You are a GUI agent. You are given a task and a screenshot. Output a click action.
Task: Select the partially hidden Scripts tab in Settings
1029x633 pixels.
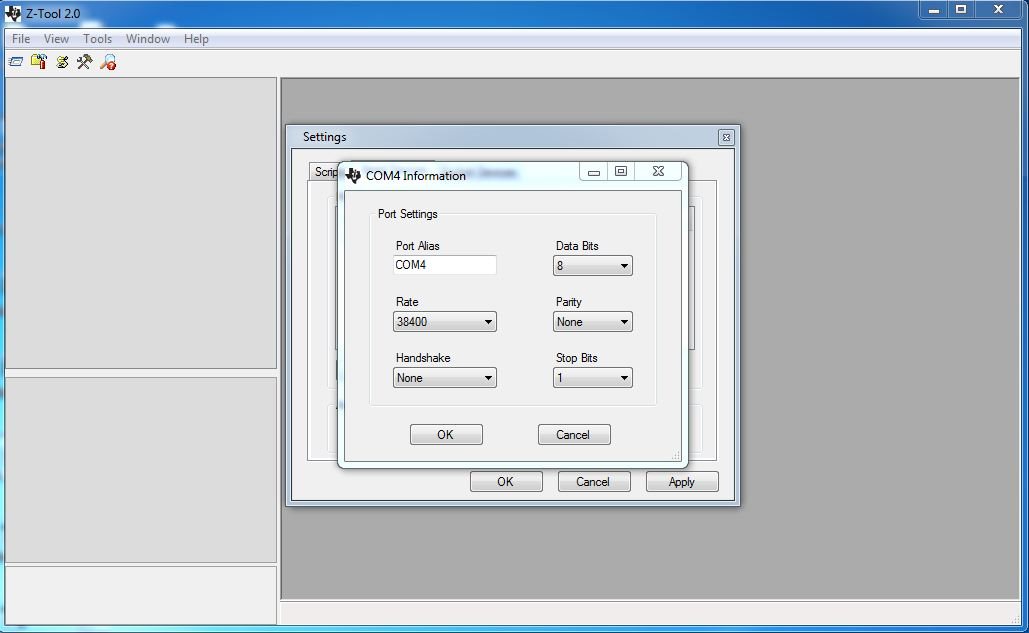(324, 172)
